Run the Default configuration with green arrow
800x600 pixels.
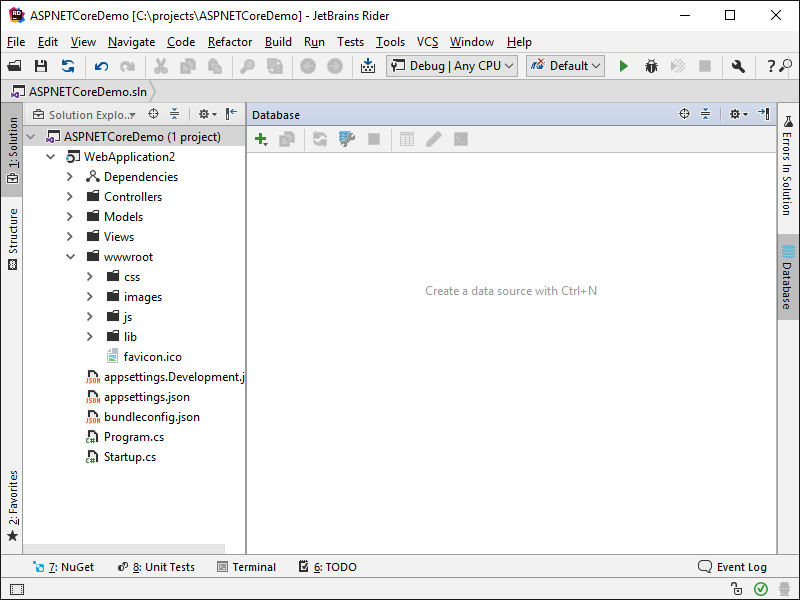(623, 66)
